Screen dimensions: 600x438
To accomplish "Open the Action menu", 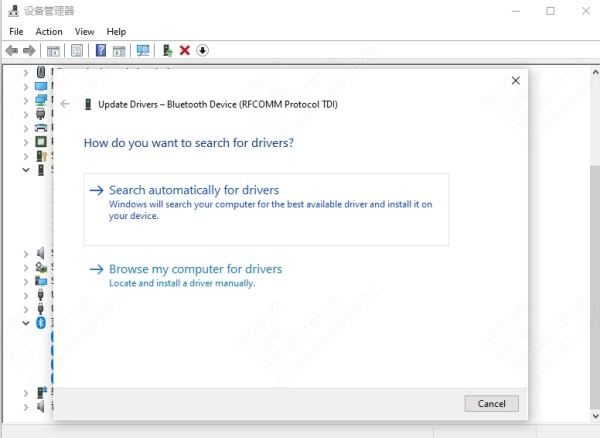I will 49,31.
